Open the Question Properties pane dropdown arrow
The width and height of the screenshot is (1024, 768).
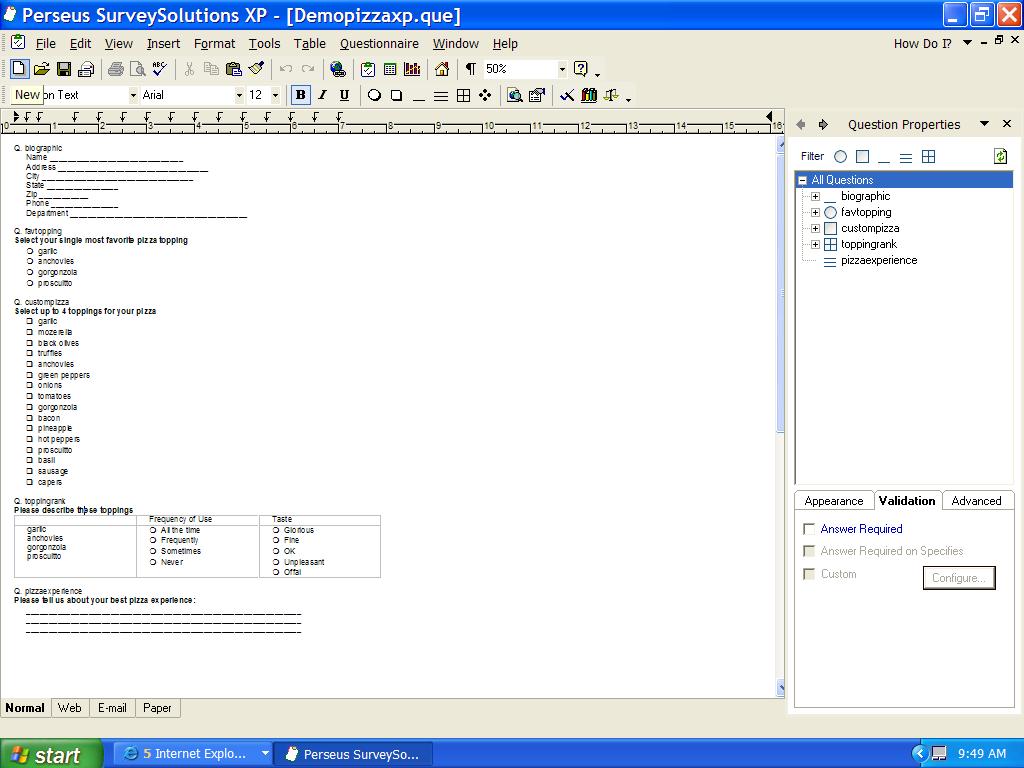[x=984, y=123]
